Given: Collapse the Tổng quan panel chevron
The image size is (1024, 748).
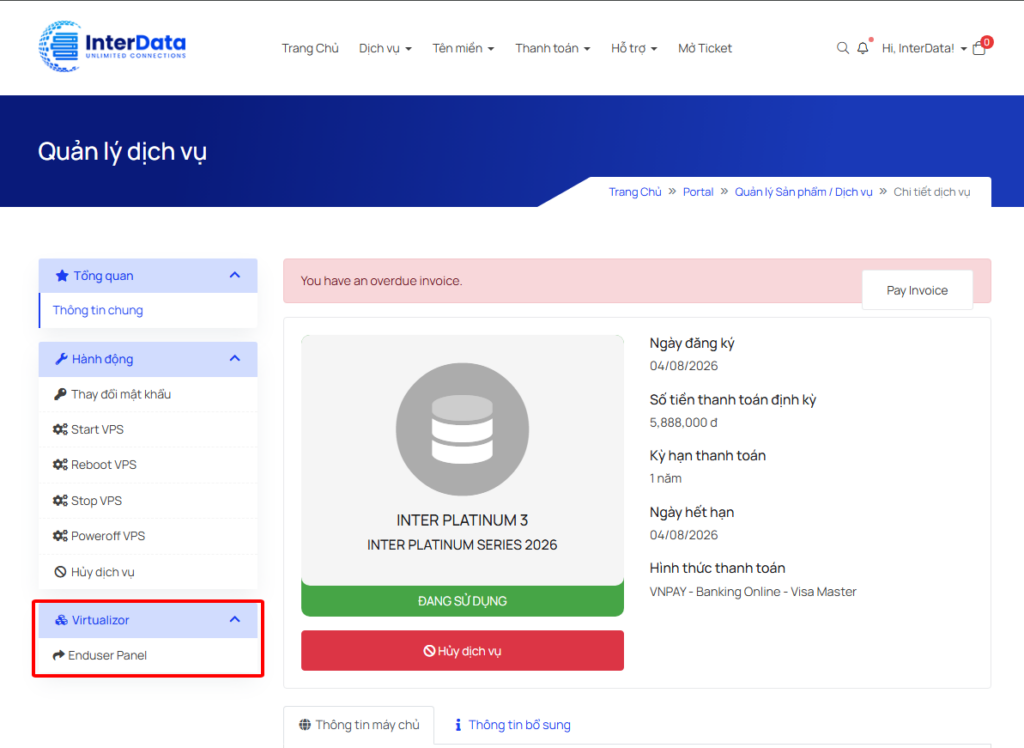Looking at the screenshot, I should click(235, 275).
